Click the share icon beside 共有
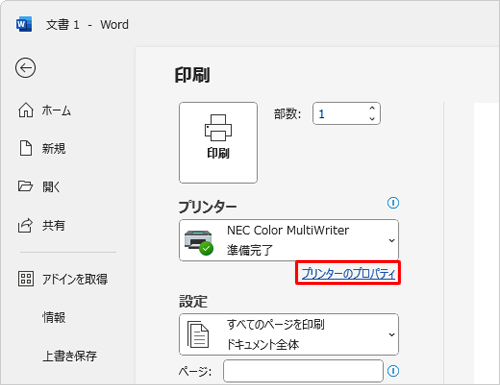Screen dimensions: 500x385 tap(25, 225)
